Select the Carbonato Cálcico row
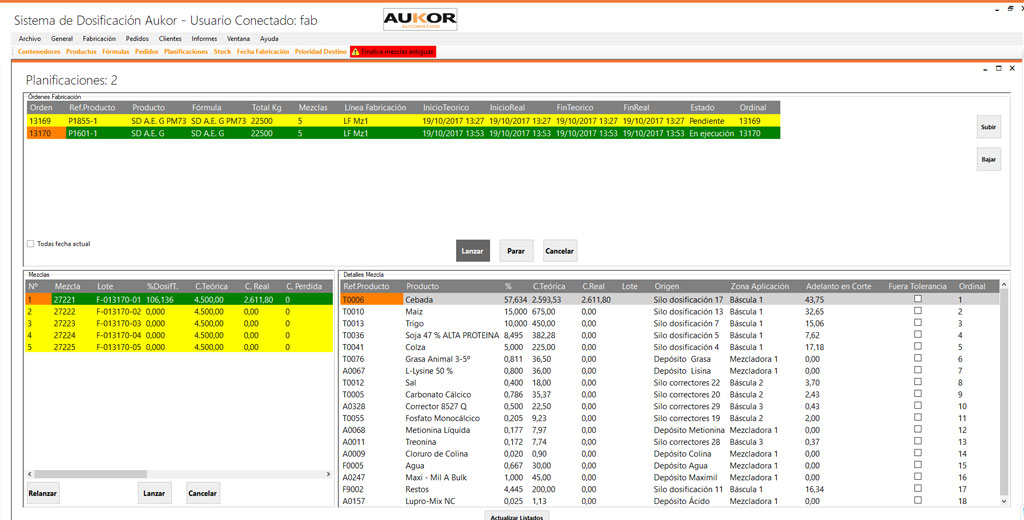The height and width of the screenshot is (520, 1024). tap(669, 394)
